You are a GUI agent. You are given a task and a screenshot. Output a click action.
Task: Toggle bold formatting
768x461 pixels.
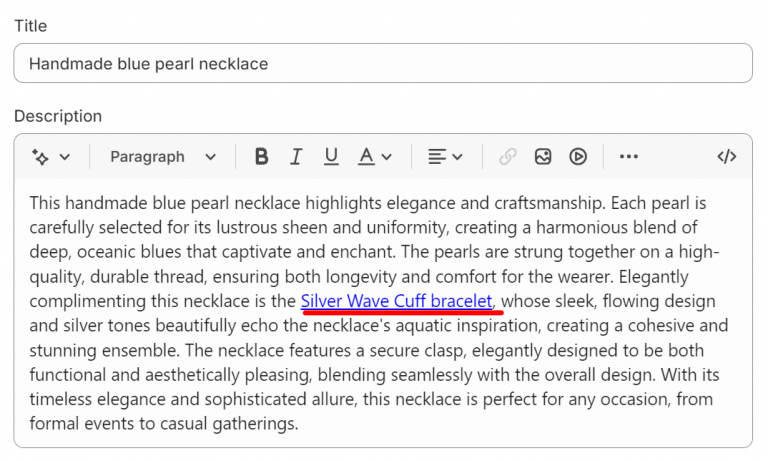click(261, 157)
